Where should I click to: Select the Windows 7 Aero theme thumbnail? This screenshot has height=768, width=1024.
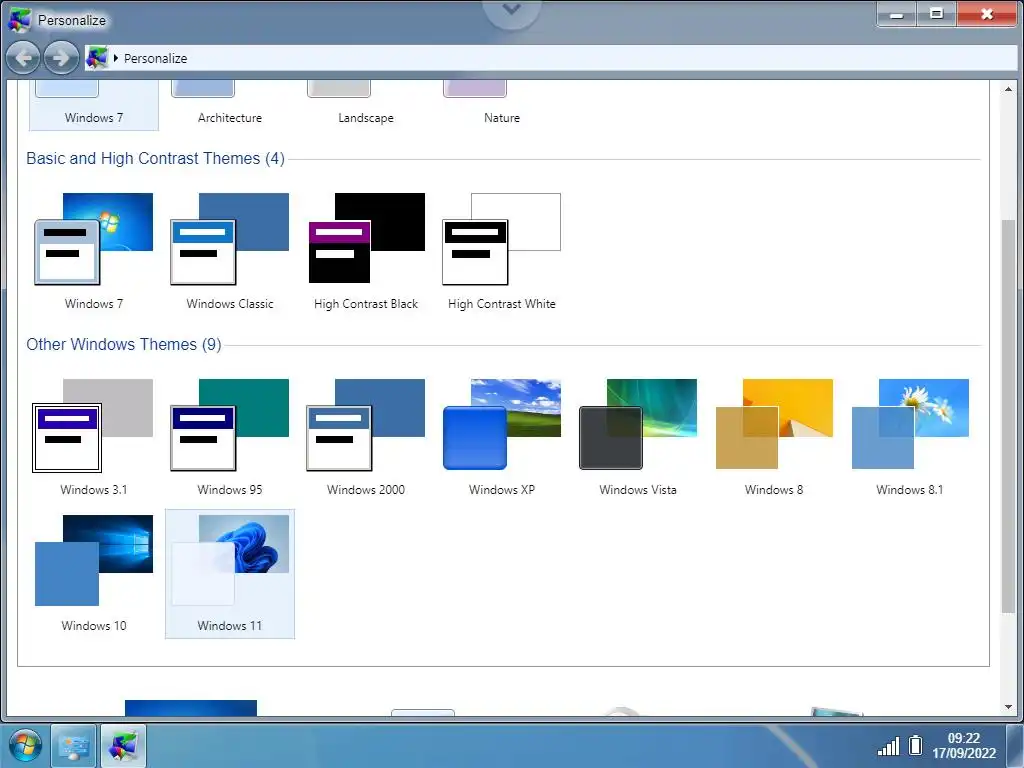click(x=93, y=104)
